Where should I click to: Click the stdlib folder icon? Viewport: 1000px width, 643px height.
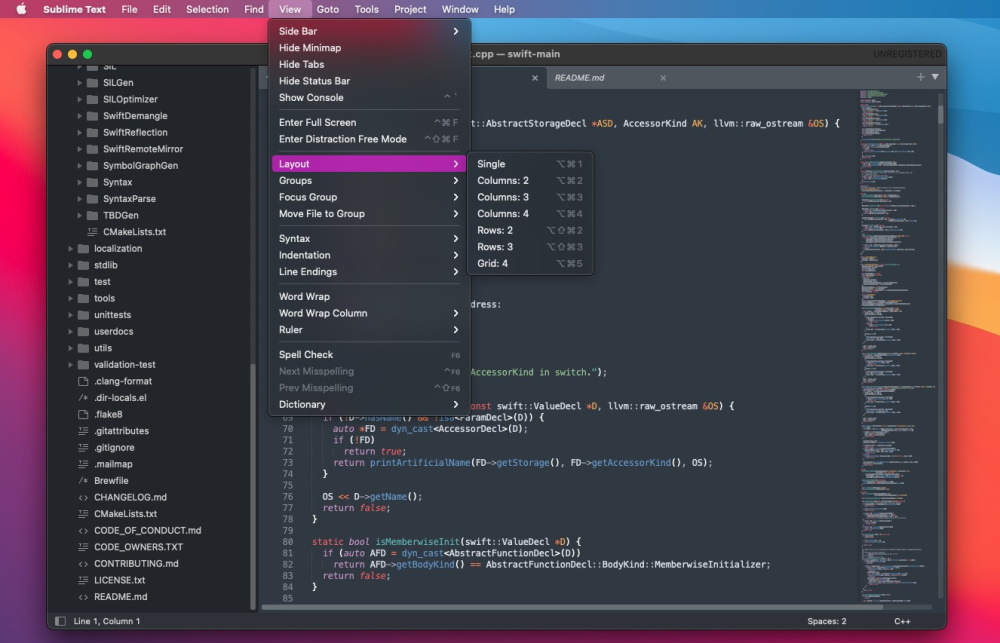84,265
